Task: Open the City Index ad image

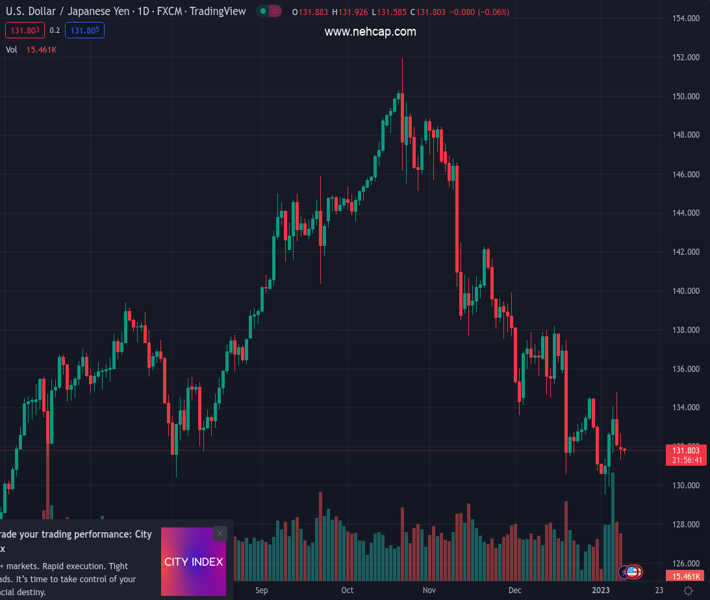Action: coord(193,562)
